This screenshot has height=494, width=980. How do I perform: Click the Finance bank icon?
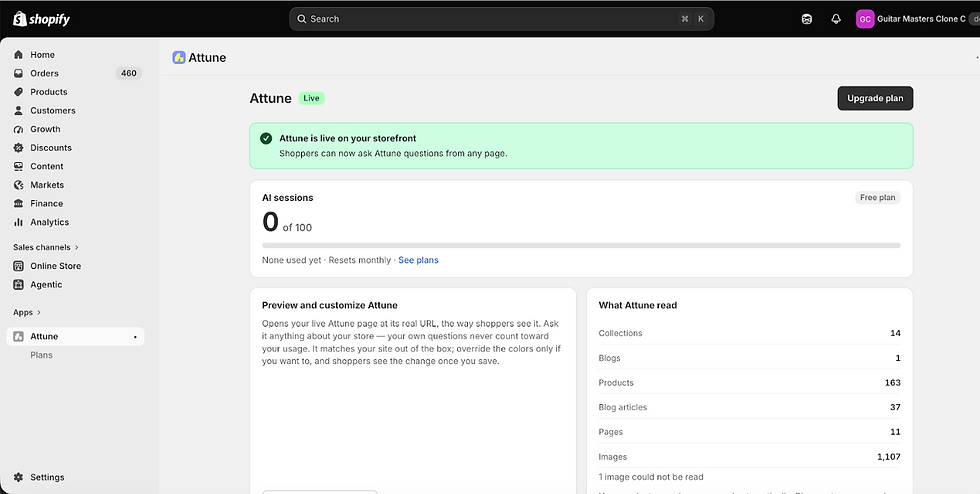(18, 203)
